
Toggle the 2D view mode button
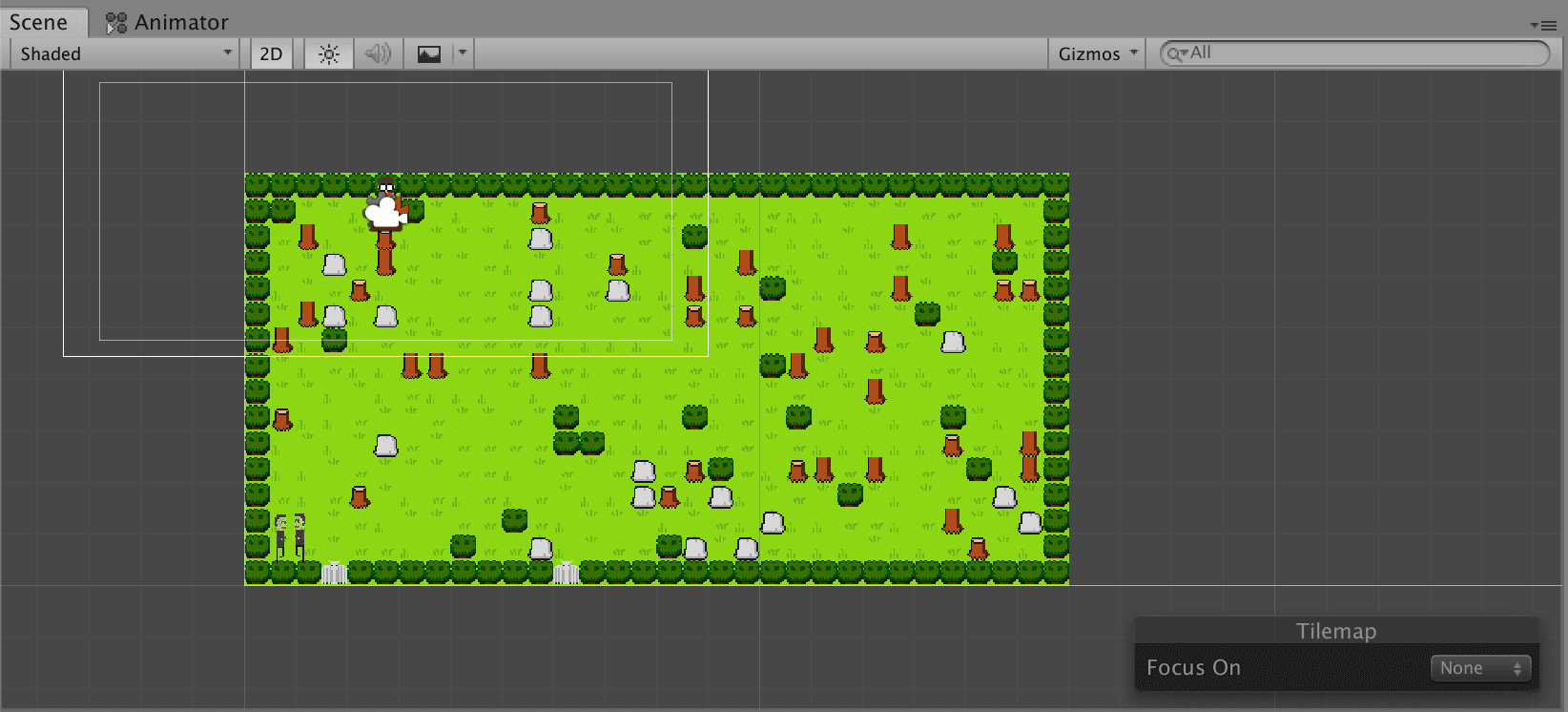[272, 53]
